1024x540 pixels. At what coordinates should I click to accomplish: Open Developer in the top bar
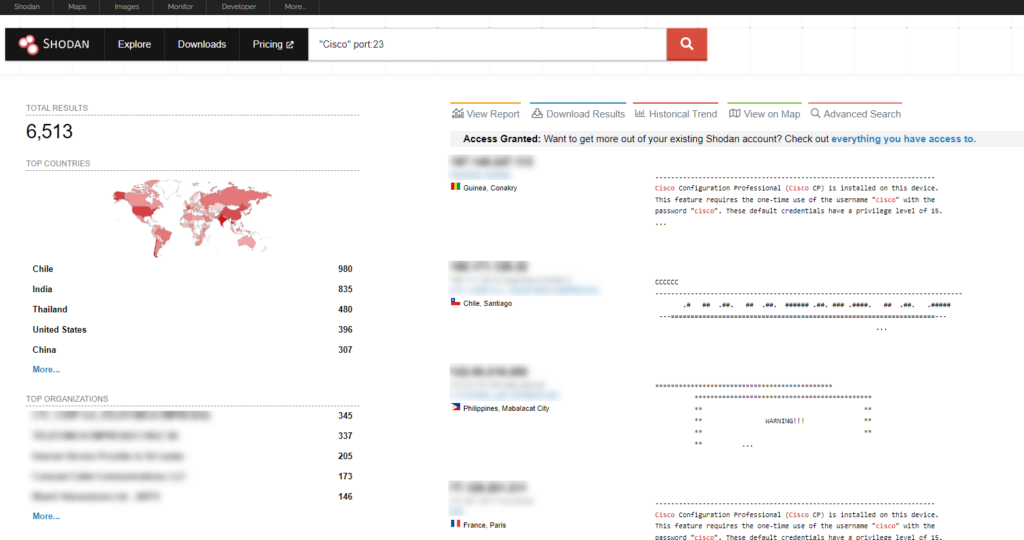238,7
